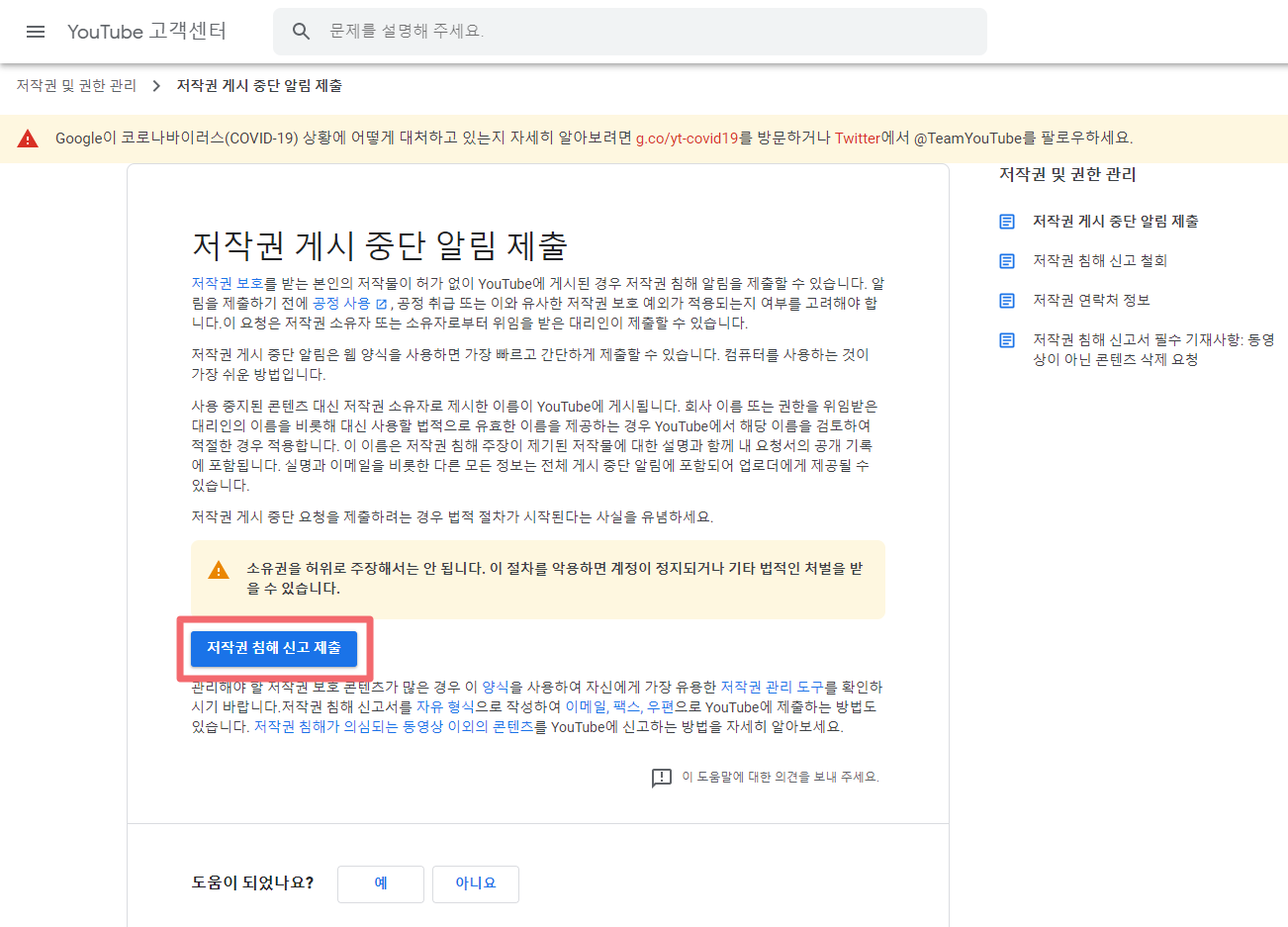Click the search magnifier icon
This screenshot has height=927, width=1288.
(x=302, y=32)
